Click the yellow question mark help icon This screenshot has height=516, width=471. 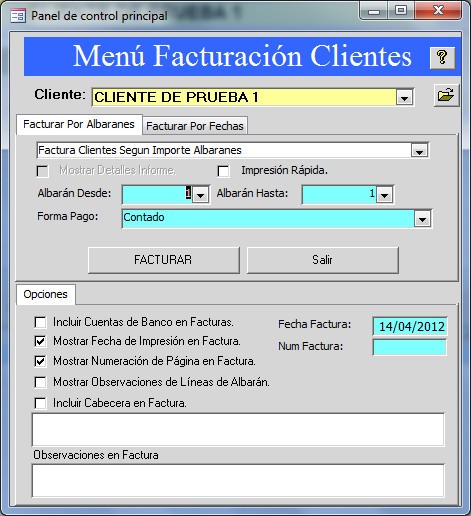coord(442,58)
